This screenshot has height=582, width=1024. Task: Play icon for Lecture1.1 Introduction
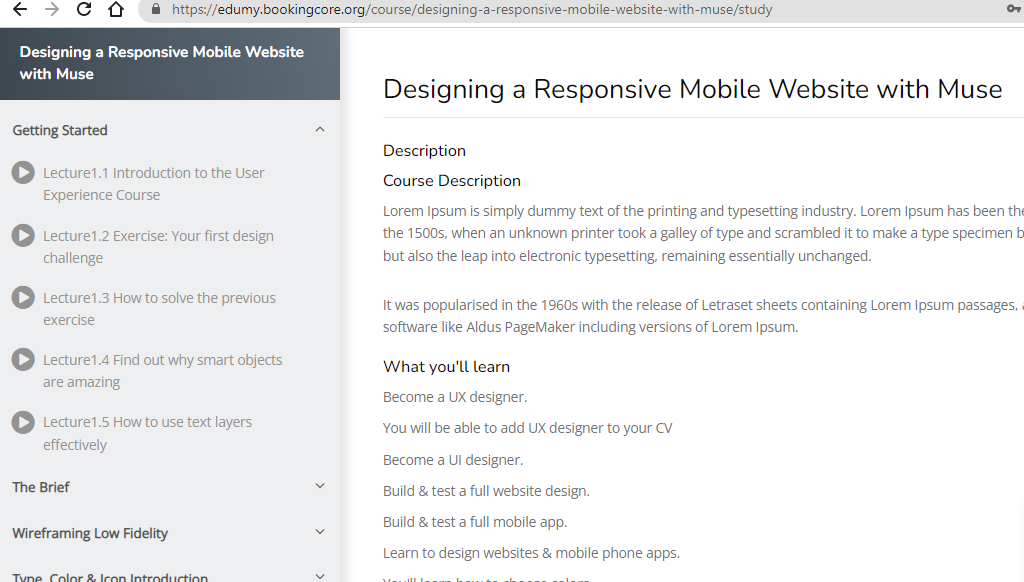pos(23,172)
